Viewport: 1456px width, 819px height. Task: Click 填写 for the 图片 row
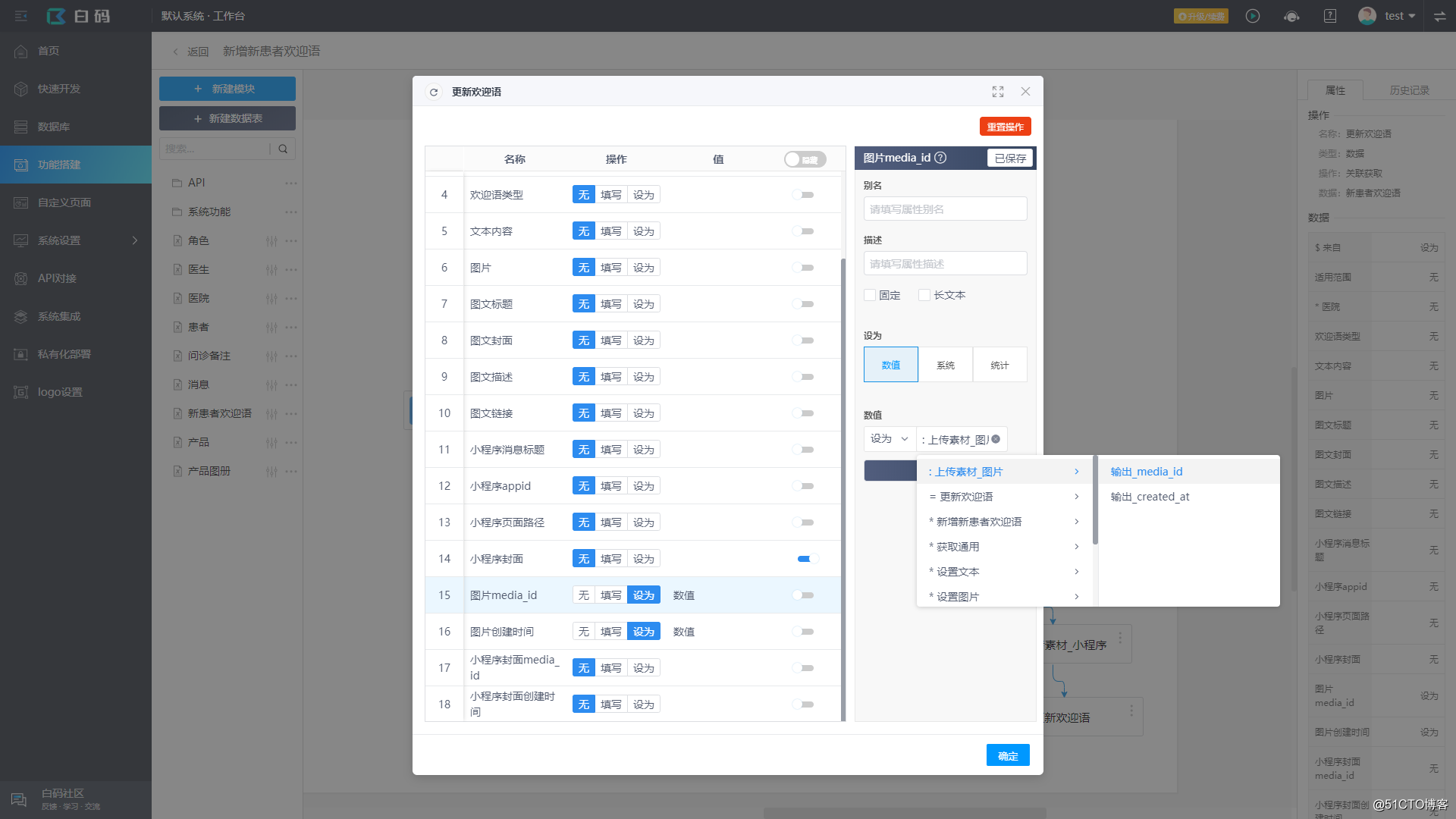coord(611,268)
